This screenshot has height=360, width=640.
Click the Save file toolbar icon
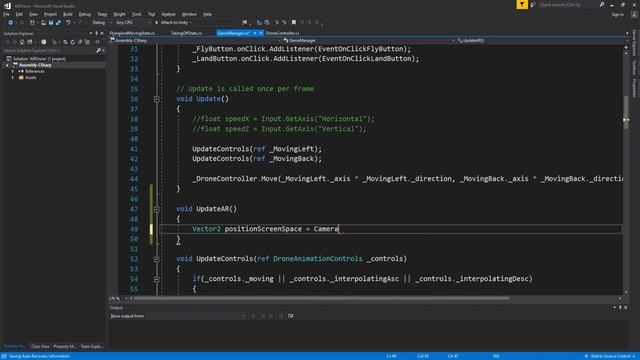click(x=51, y=22)
